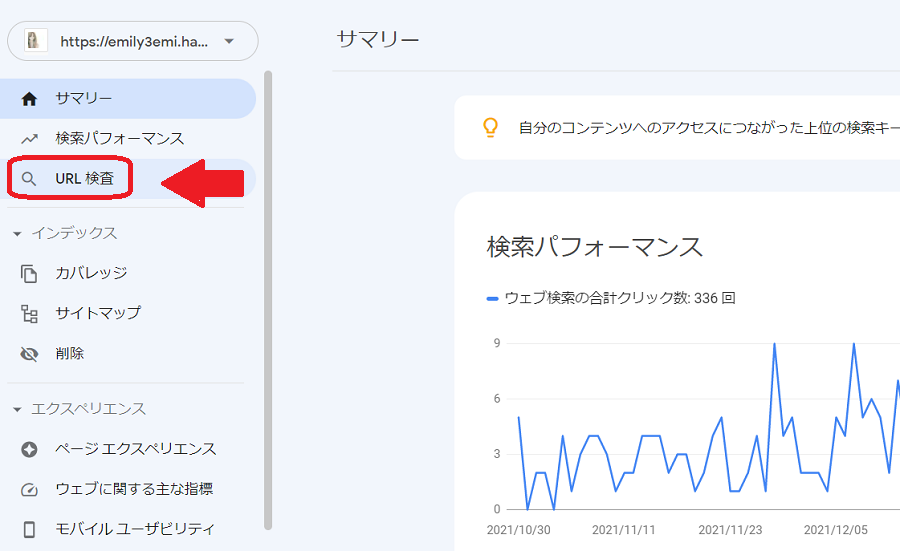Click the 2021/12/05 date label
The height and width of the screenshot is (551, 900).
pyautogui.click(x=836, y=530)
